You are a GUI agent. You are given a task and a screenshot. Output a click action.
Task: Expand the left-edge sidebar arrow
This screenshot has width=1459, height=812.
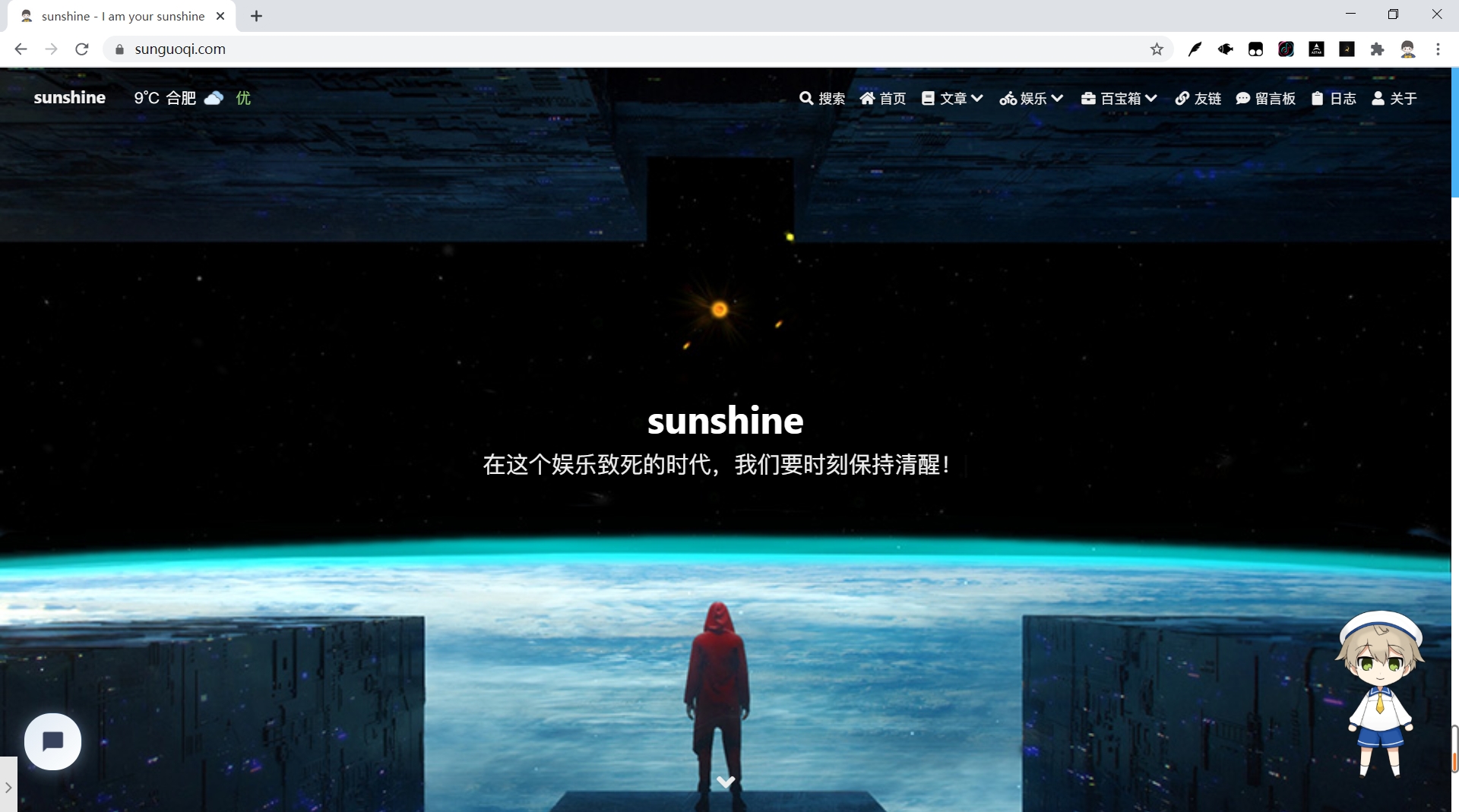(x=8, y=787)
